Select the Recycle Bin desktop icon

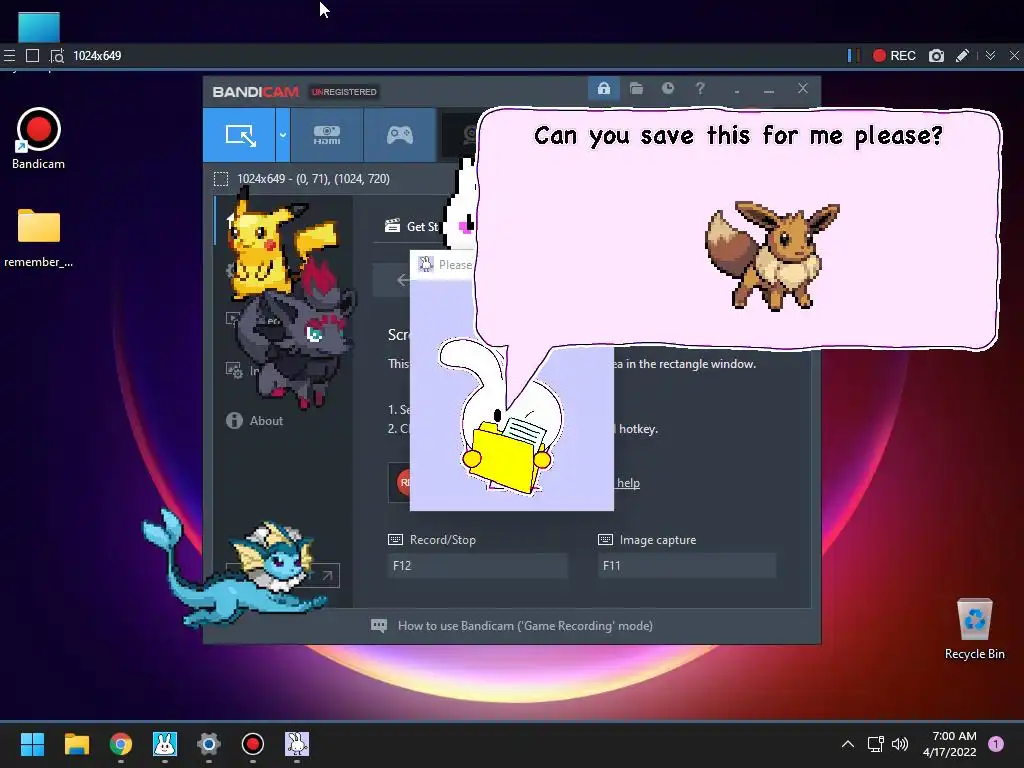tap(974, 629)
